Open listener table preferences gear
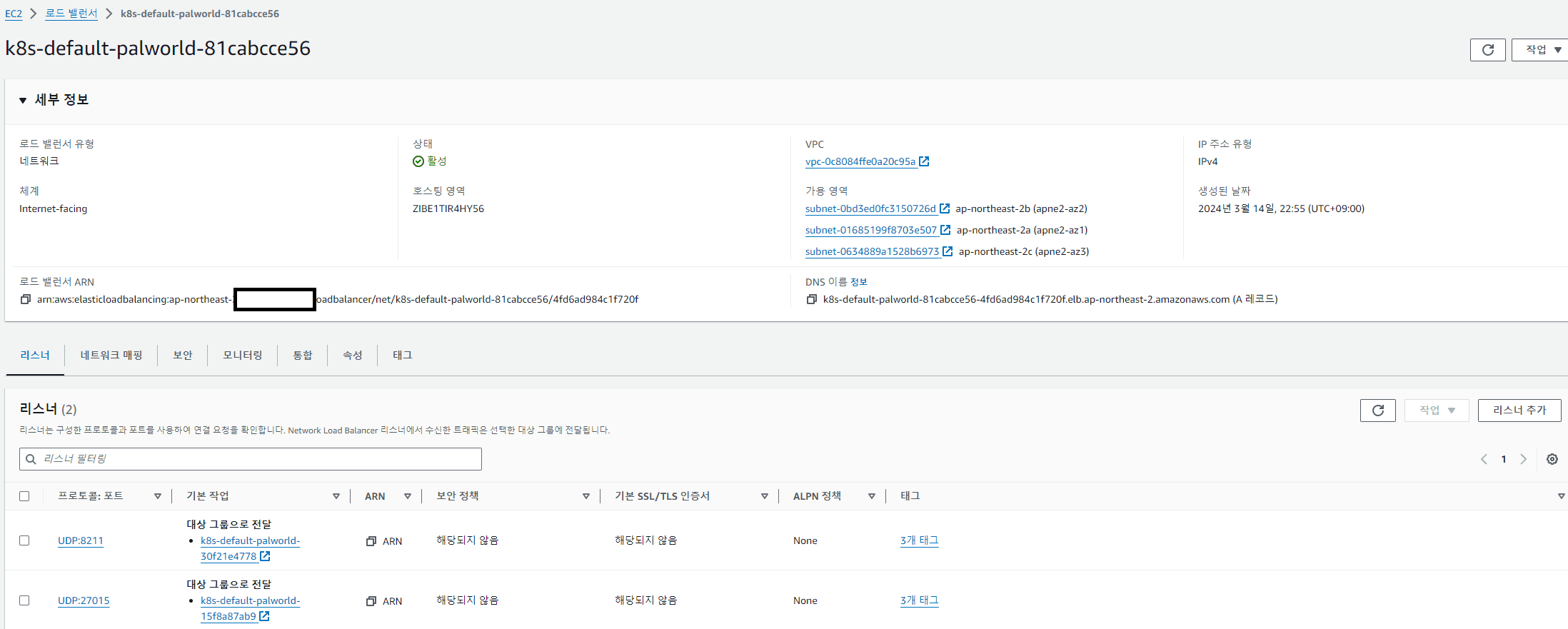The width and height of the screenshot is (1568, 629). 1552,459
